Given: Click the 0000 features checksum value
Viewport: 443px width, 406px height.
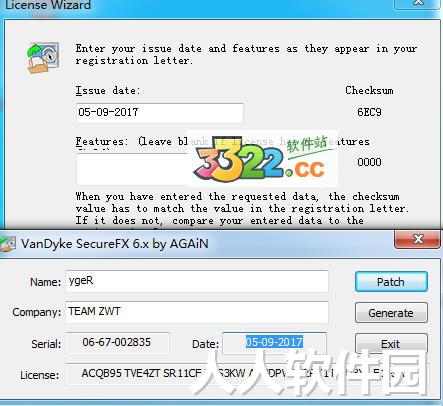Looking at the screenshot, I should (x=369, y=162).
